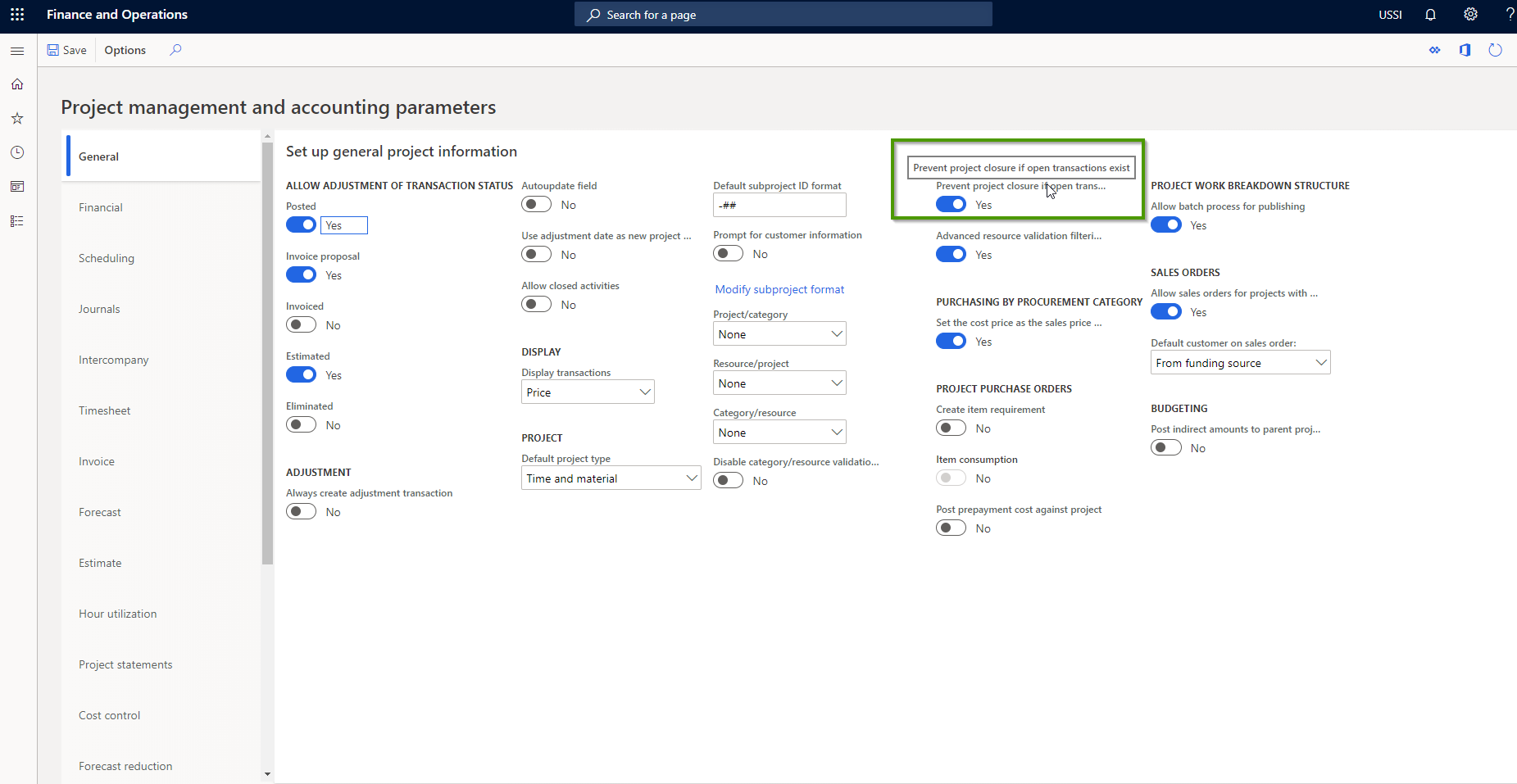Open the Default project type dropdown
The width and height of the screenshot is (1517, 784).
click(611, 478)
